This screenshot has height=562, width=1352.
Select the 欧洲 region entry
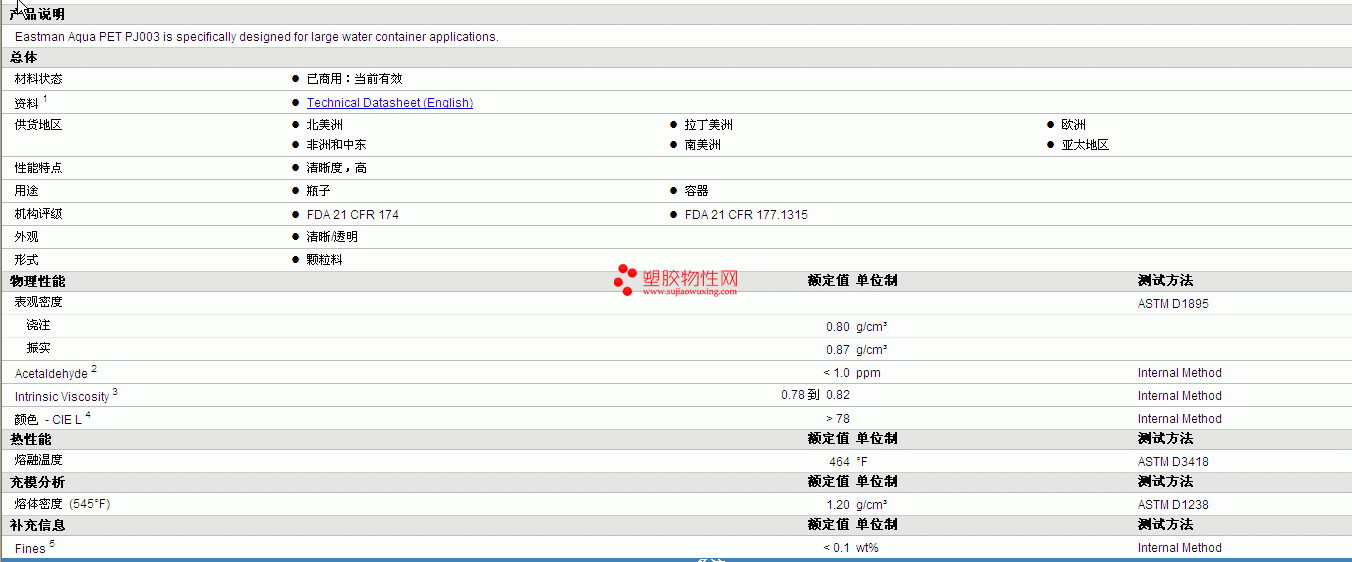pyautogui.click(x=1073, y=125)
